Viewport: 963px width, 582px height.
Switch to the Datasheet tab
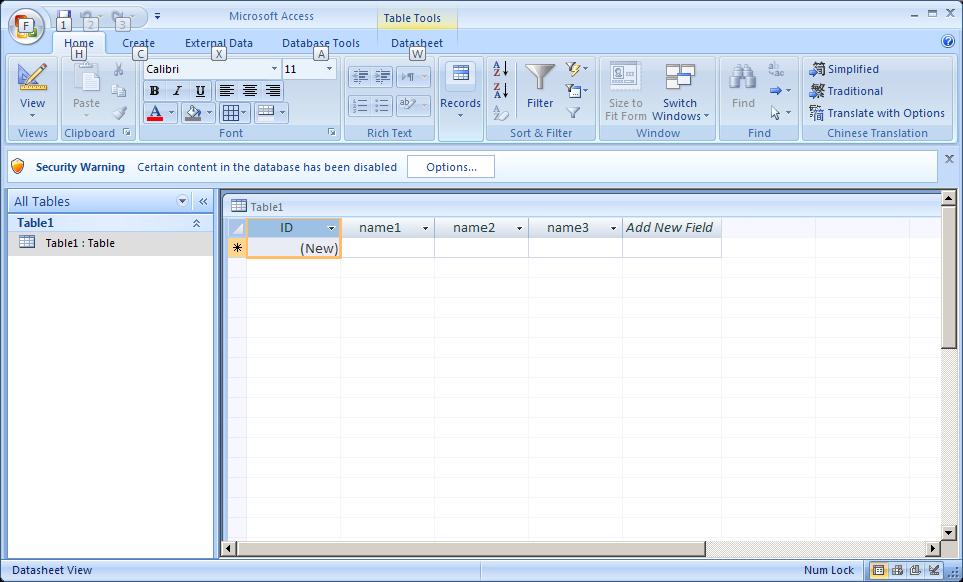tap(417, 43)
